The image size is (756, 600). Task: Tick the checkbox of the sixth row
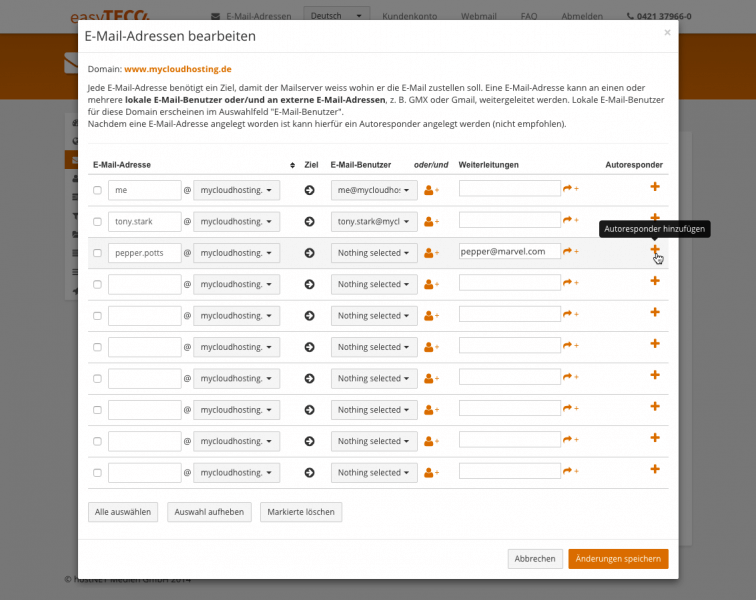click(97, 347)
